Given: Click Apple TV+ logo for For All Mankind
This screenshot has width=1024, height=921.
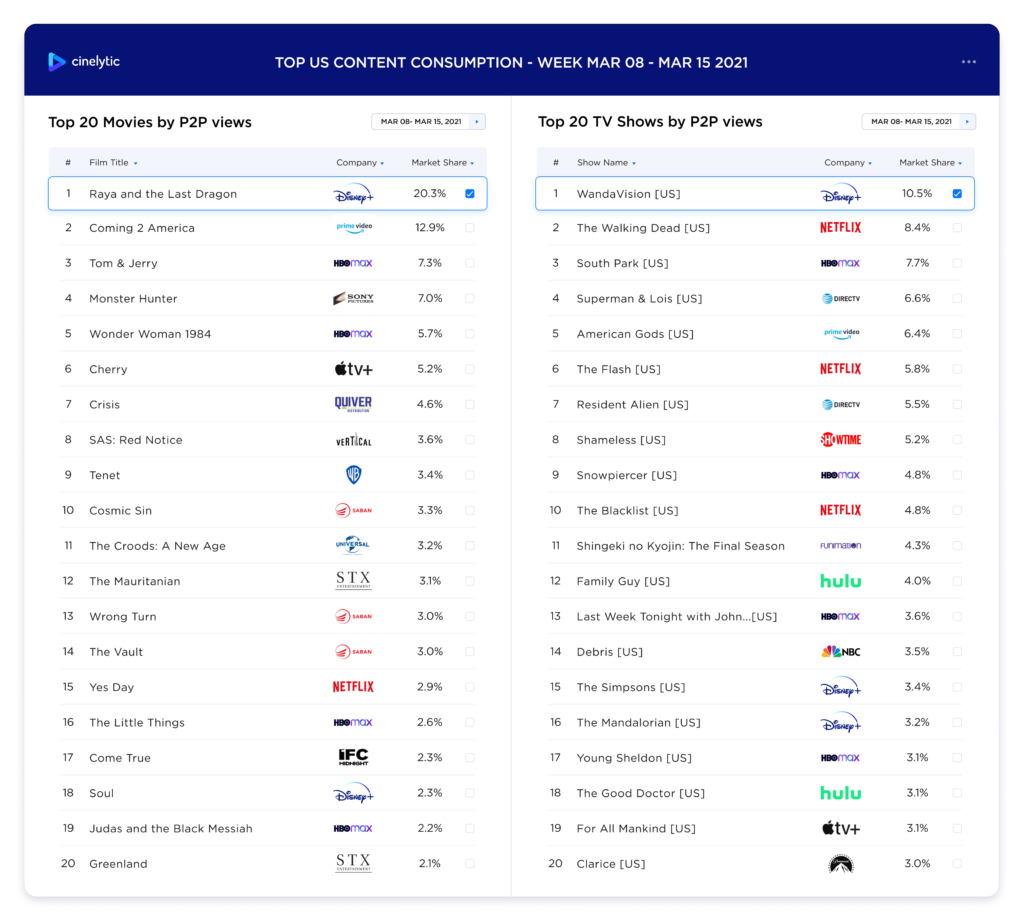Looking at the screenshot, I should pos(840,828).
